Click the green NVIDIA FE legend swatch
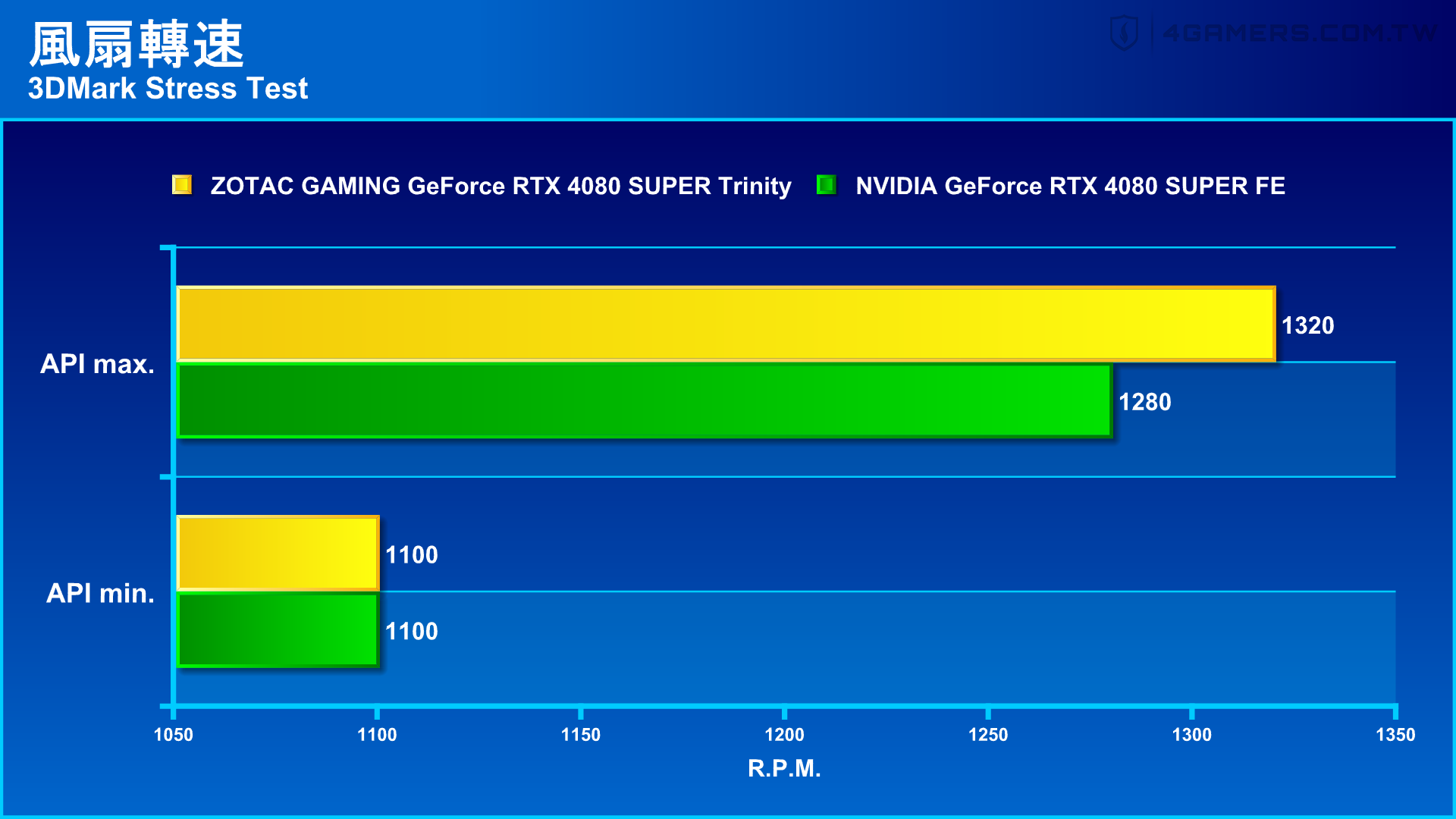The image size is (1456, 819). click(x=827, y=185)
